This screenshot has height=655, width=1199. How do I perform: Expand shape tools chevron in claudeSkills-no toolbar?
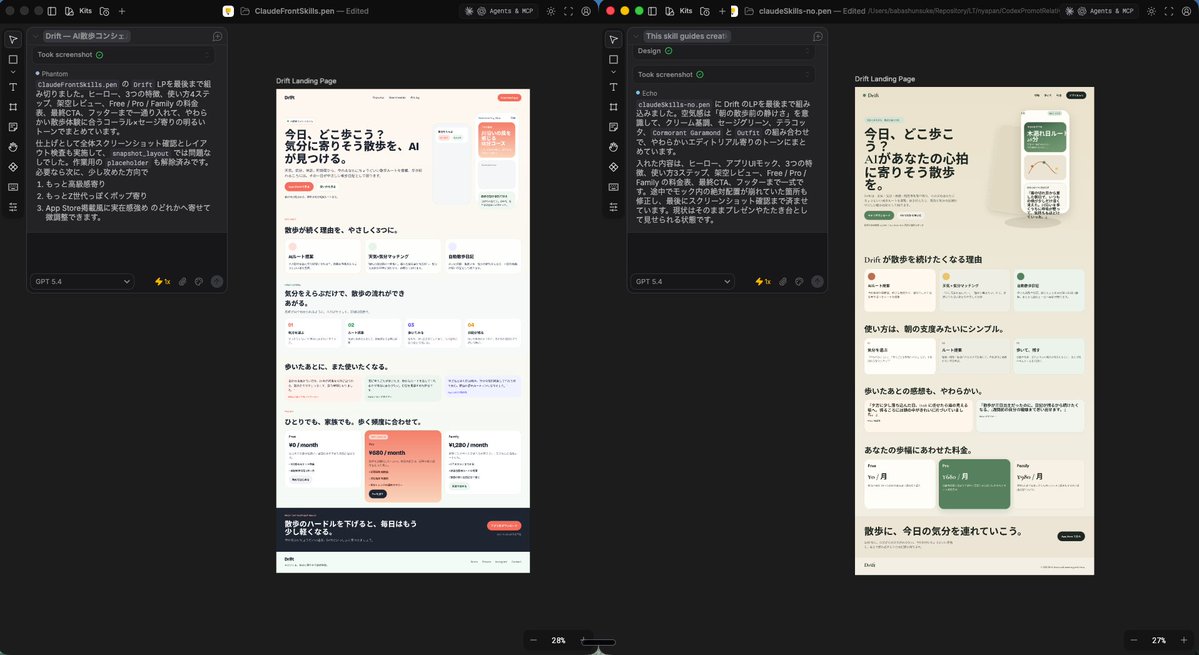coord(613,73)
